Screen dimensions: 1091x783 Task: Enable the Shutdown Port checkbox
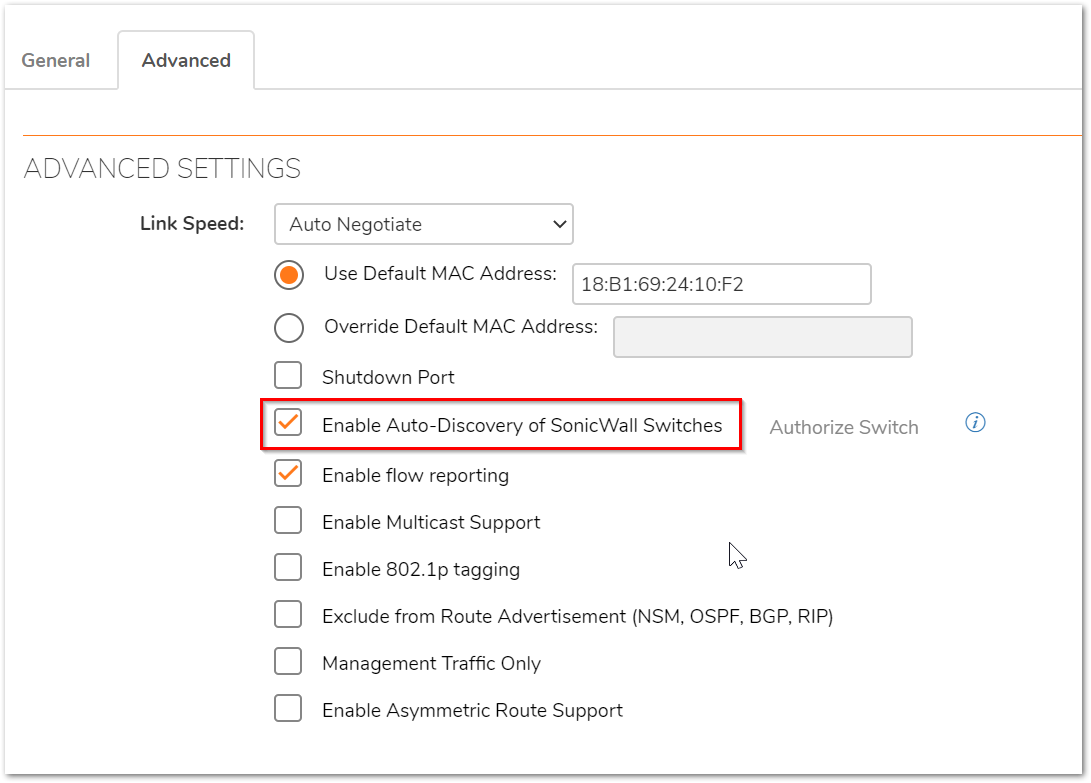click(288, 375)
